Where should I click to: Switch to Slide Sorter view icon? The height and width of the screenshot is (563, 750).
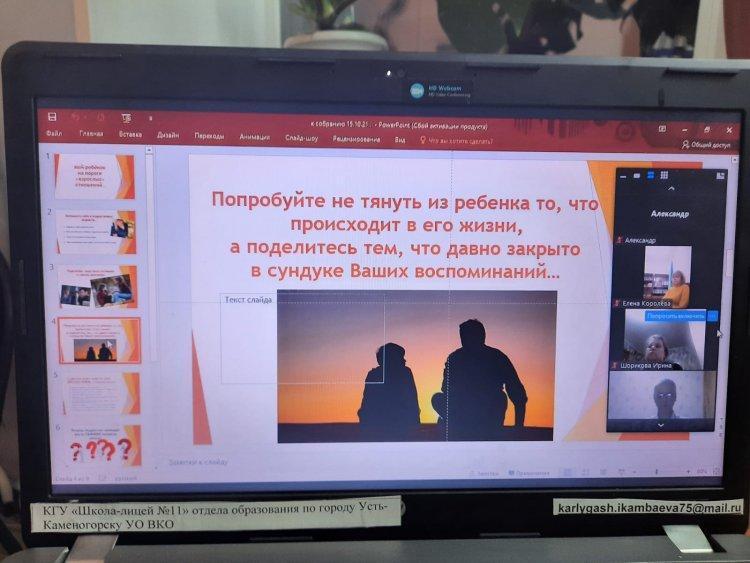pyautogui.click(x=585, y=473)
